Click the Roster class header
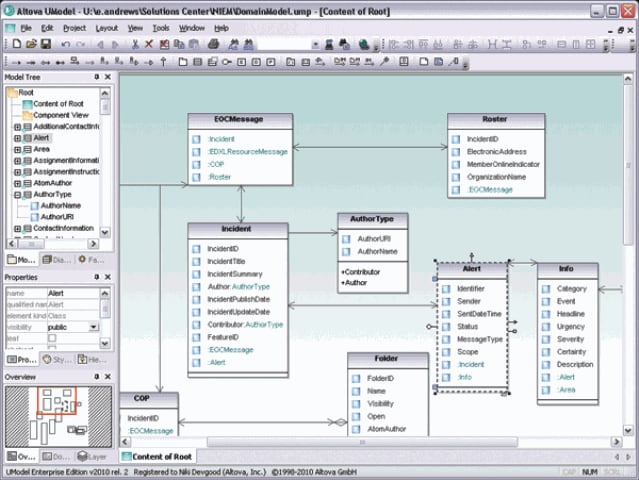Viewport: 639px width, 480px height. [x=496, y=120]
